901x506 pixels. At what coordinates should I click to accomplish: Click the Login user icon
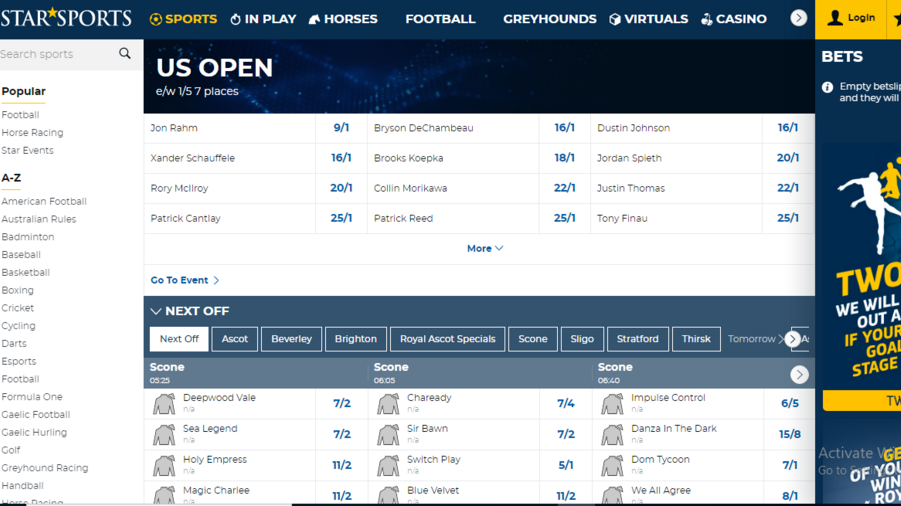pyautogui.click(x=835, y=18)
